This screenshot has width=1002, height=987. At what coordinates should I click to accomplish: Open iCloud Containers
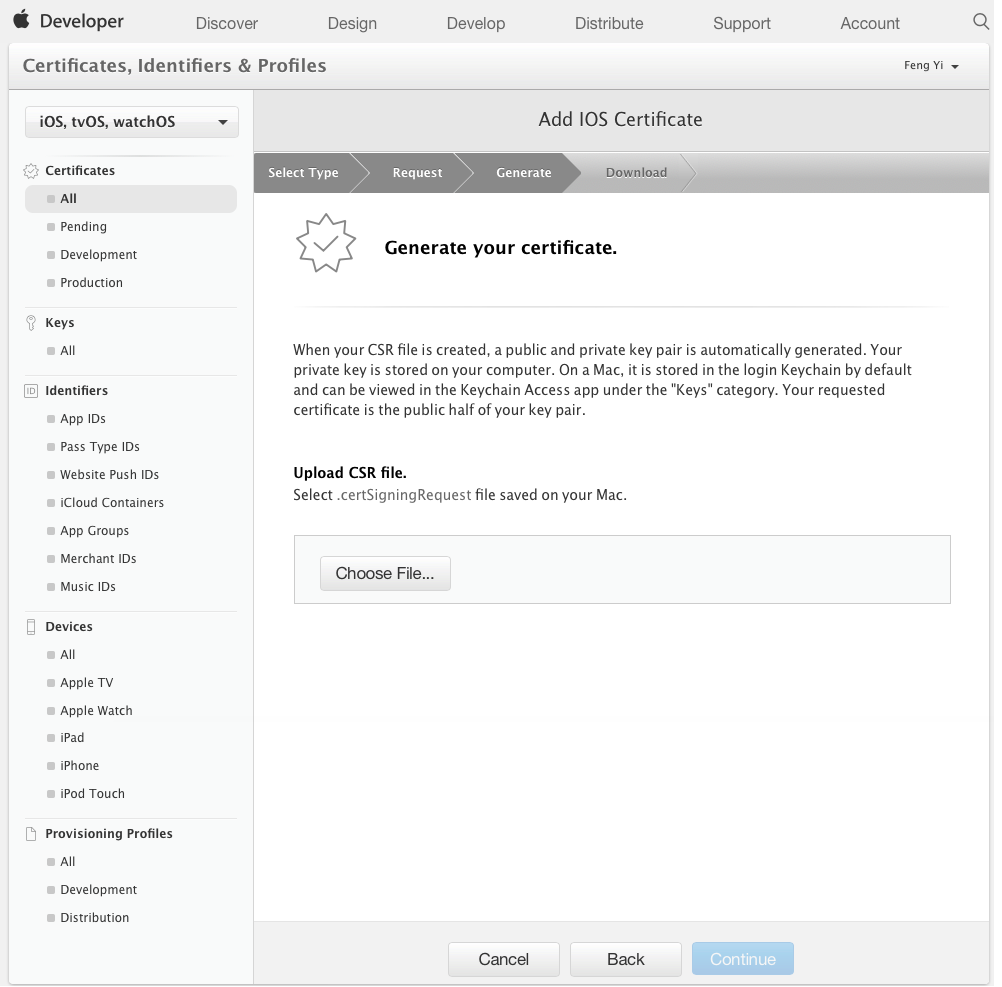pos(112,503)
